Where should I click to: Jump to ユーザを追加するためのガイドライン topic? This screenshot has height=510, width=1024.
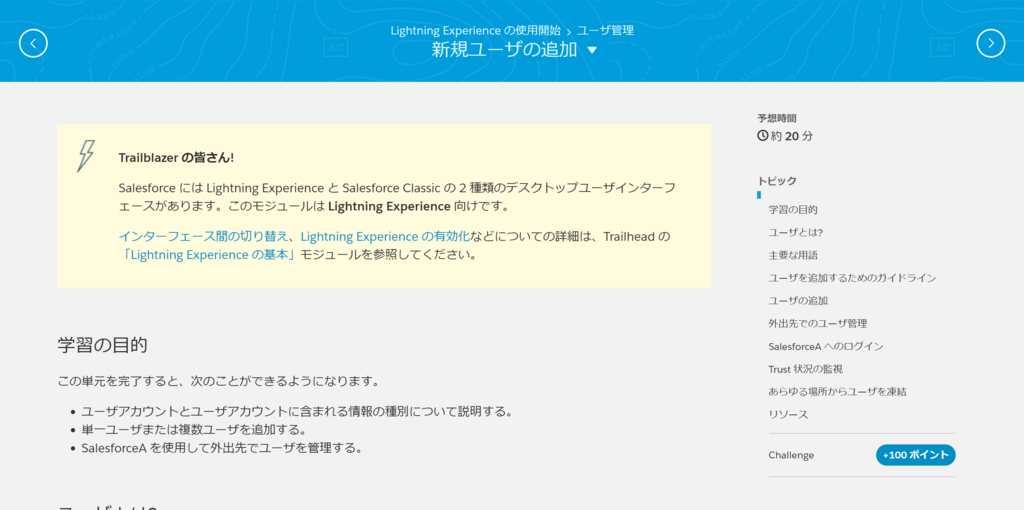[852, 278]
